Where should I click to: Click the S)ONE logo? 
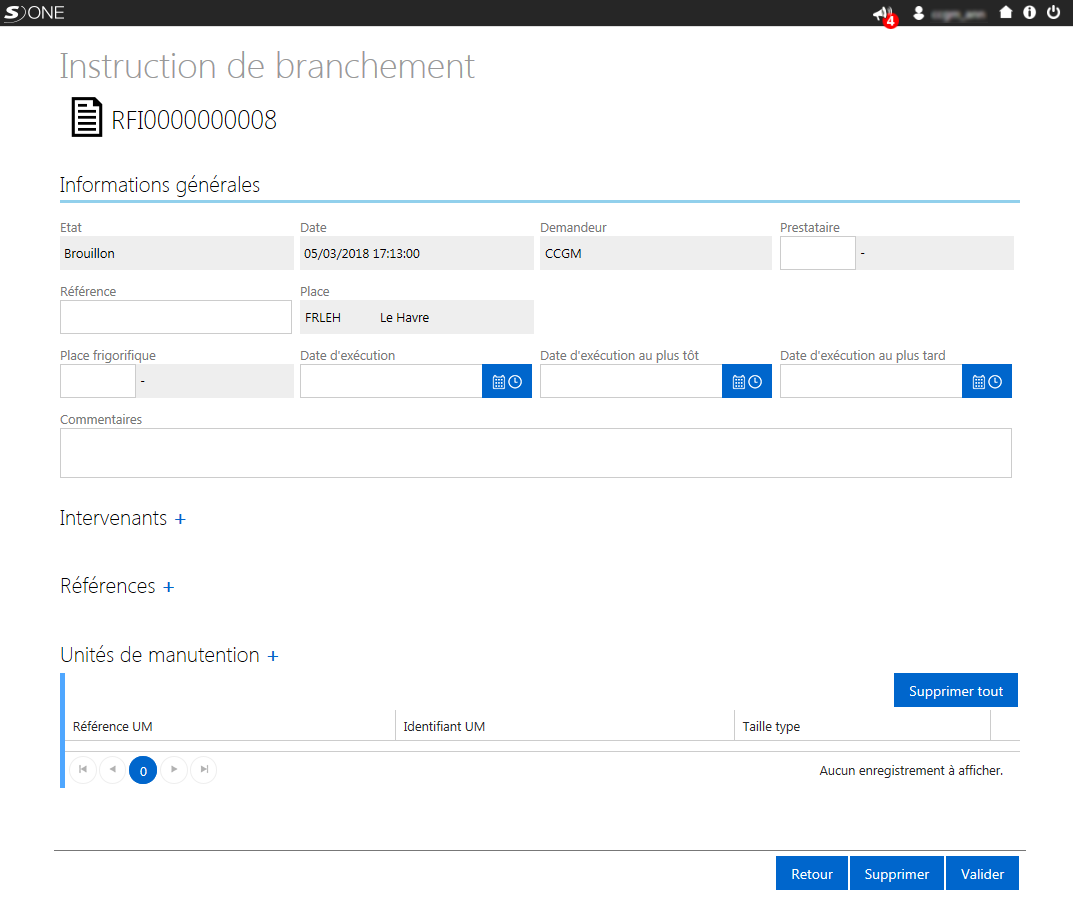pos(34,13)
